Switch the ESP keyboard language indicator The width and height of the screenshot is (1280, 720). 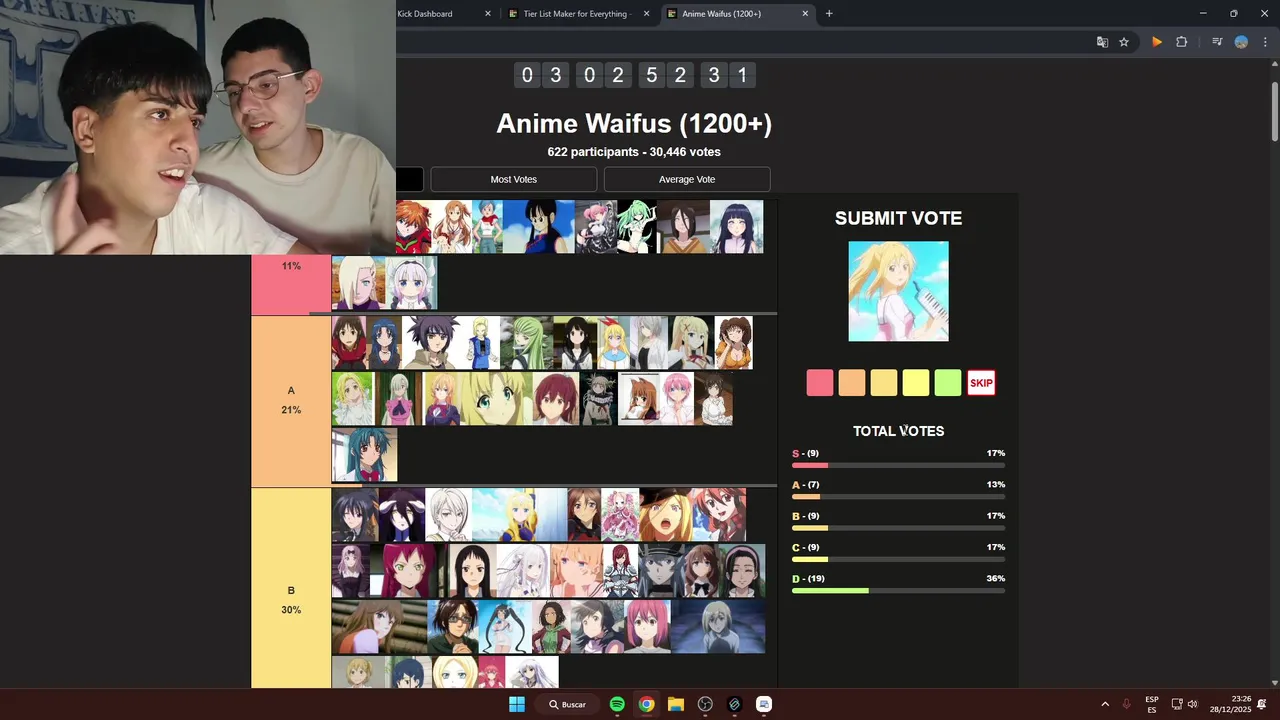click(x=1152, y=704)
